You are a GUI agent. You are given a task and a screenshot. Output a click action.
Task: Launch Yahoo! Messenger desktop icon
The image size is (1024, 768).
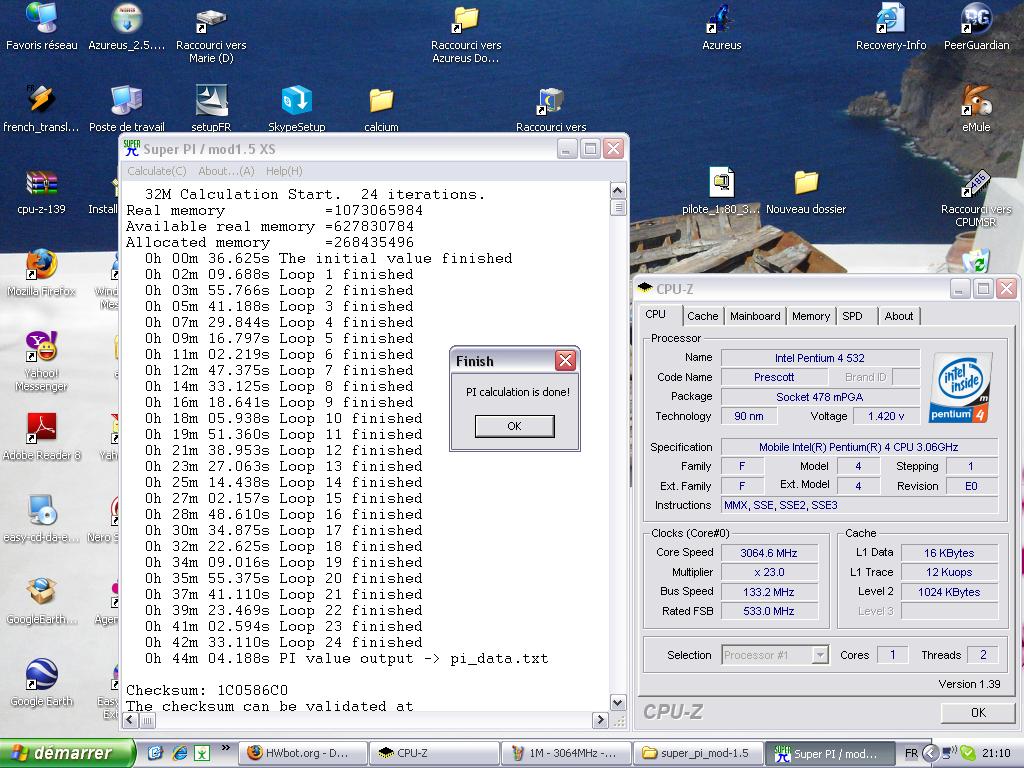tap(41, 360)
